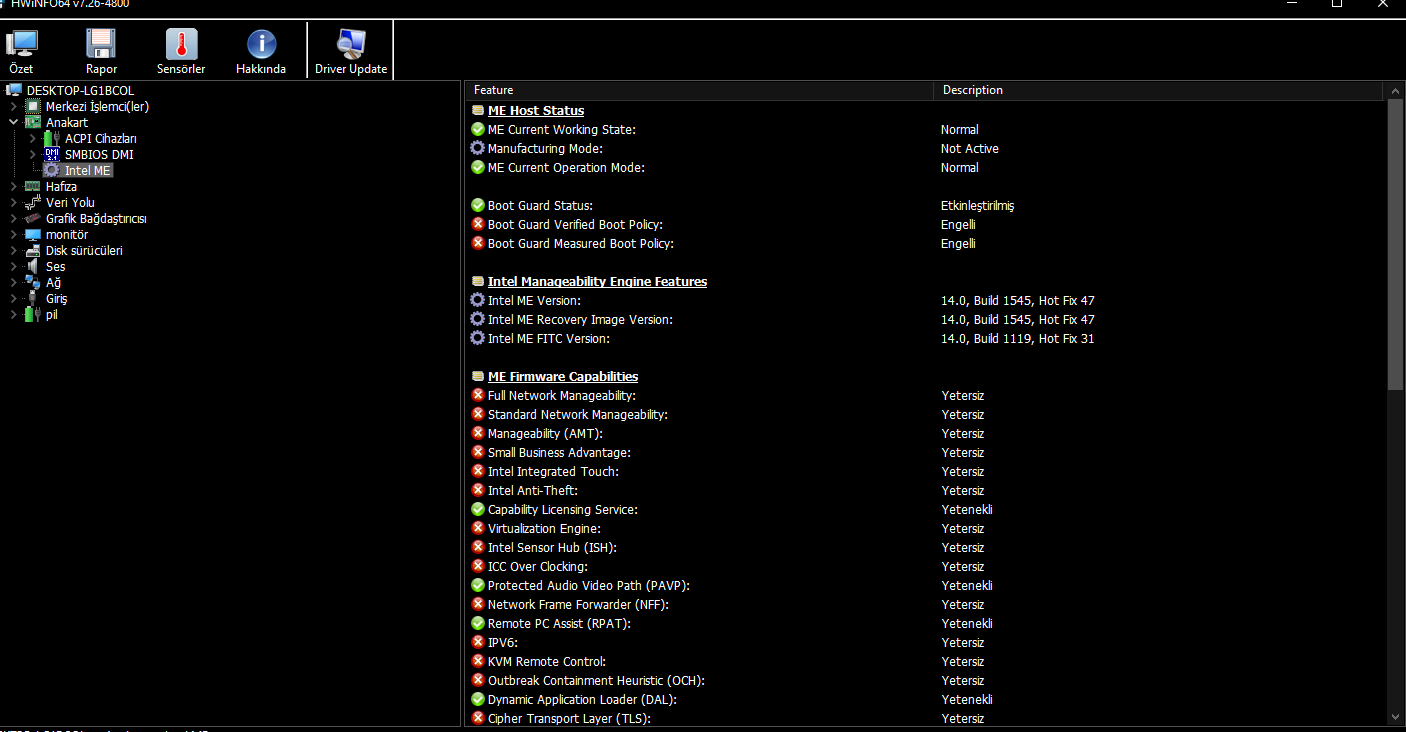Select the Intel ME FITC Version row
Screen dimensions: 1406x732
tap(927, 338)
